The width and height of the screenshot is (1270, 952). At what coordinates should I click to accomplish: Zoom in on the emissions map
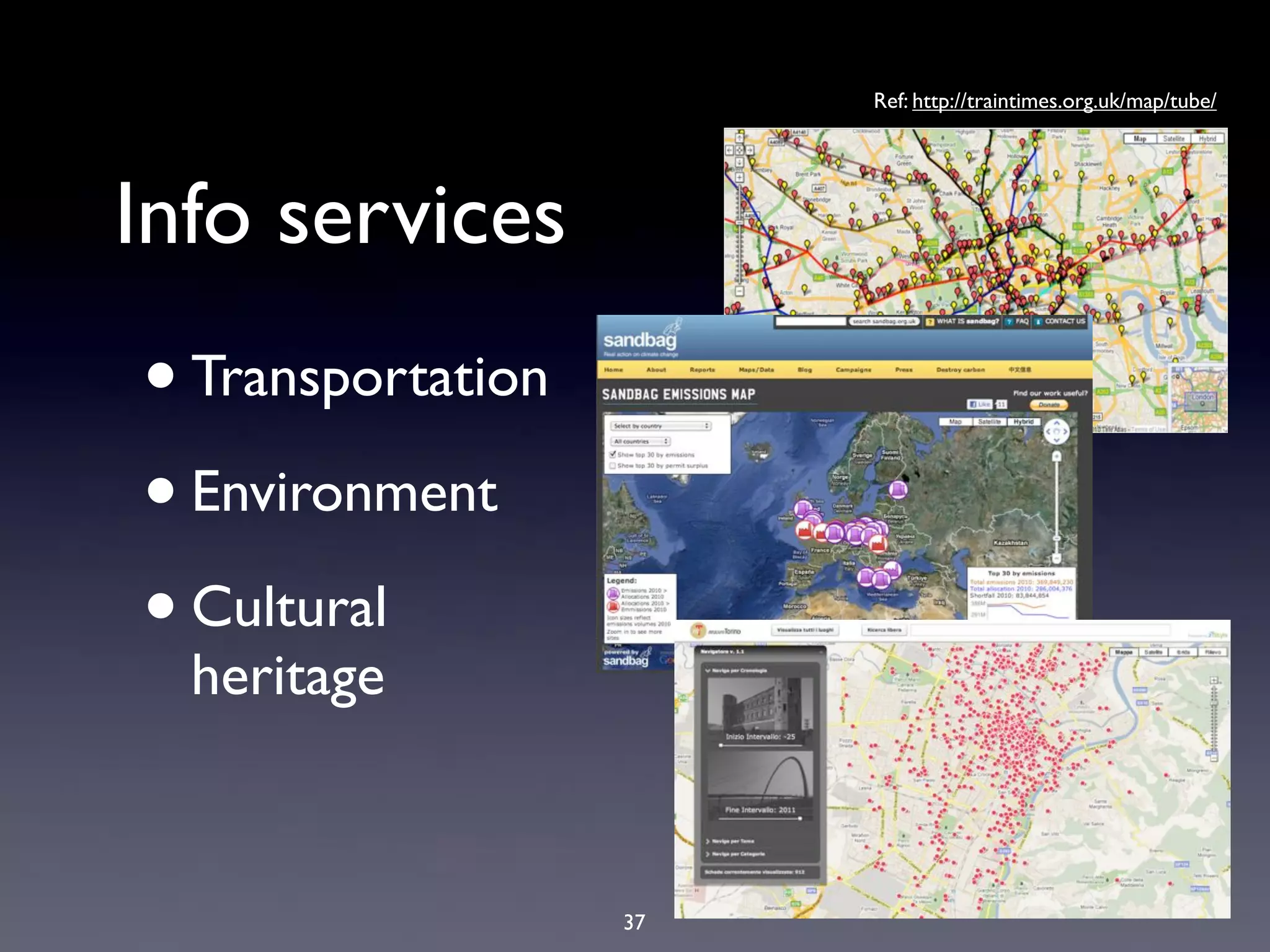(1057, 456)
